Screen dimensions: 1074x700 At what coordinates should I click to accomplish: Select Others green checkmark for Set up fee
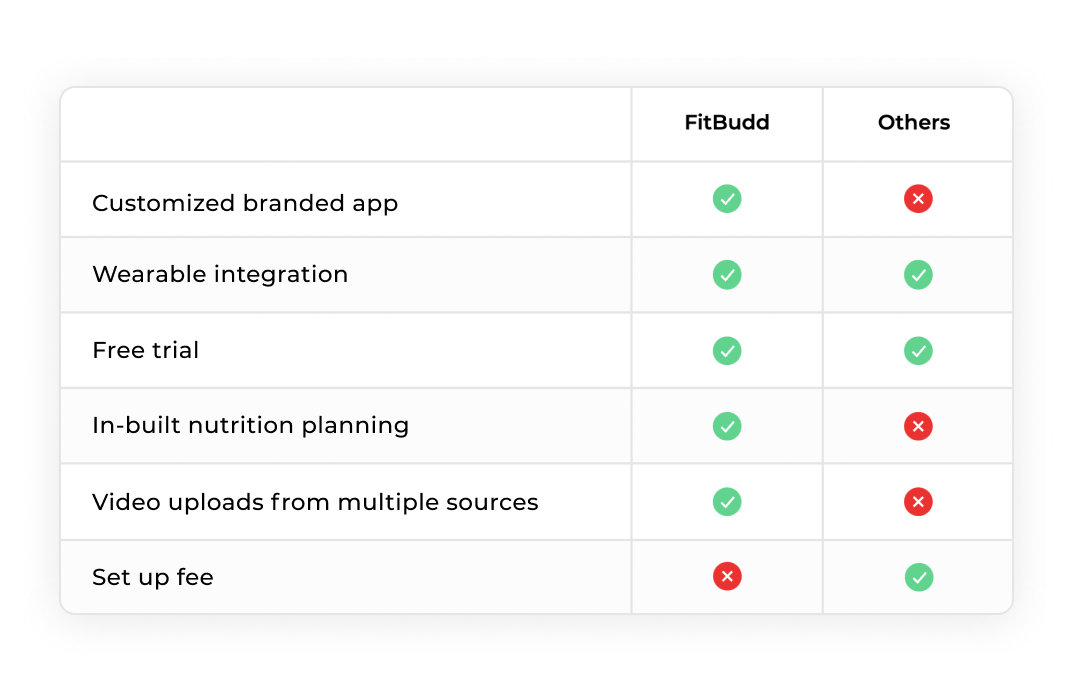pyautogui.click(x=919, y=577)
